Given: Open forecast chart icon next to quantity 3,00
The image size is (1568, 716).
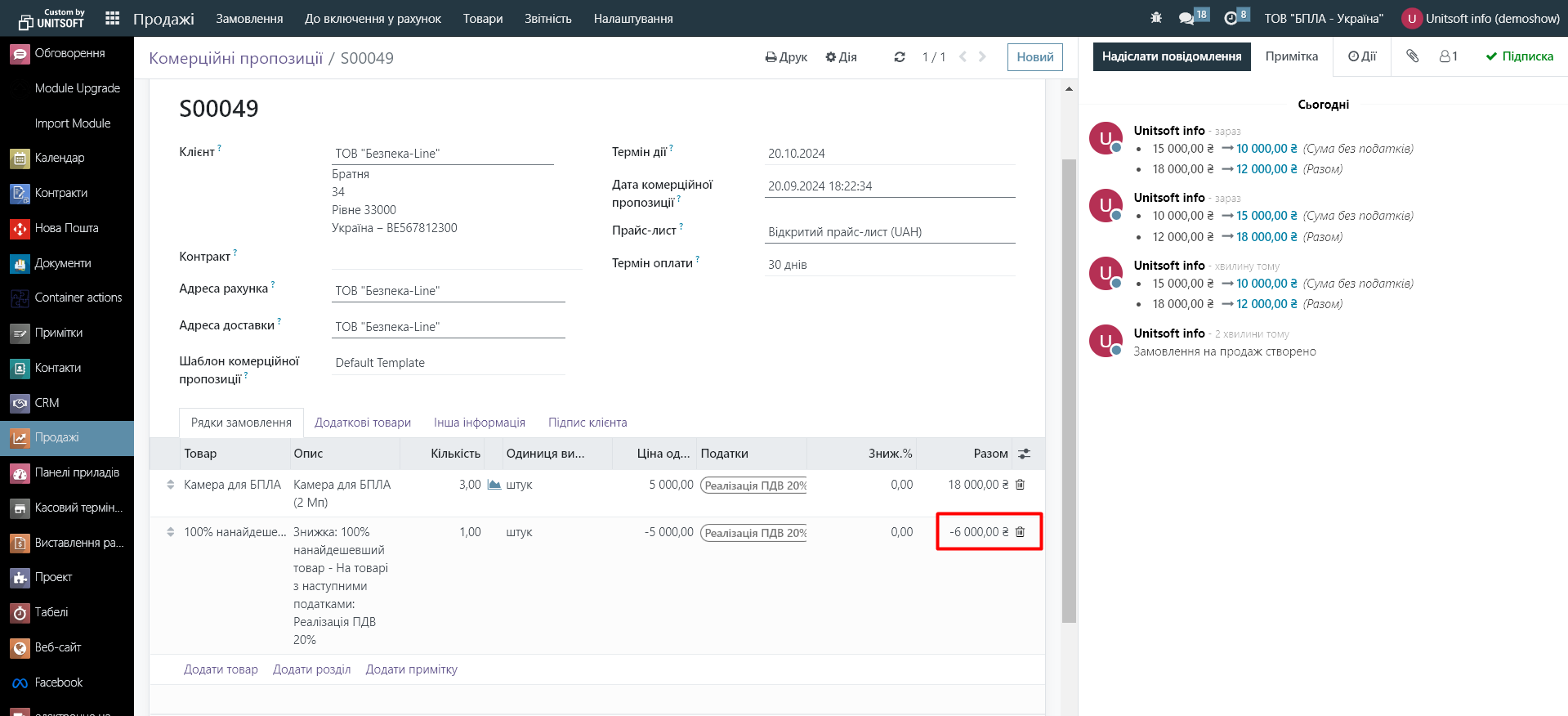Looking at the screenshot, I should click(x=494, y=485).
